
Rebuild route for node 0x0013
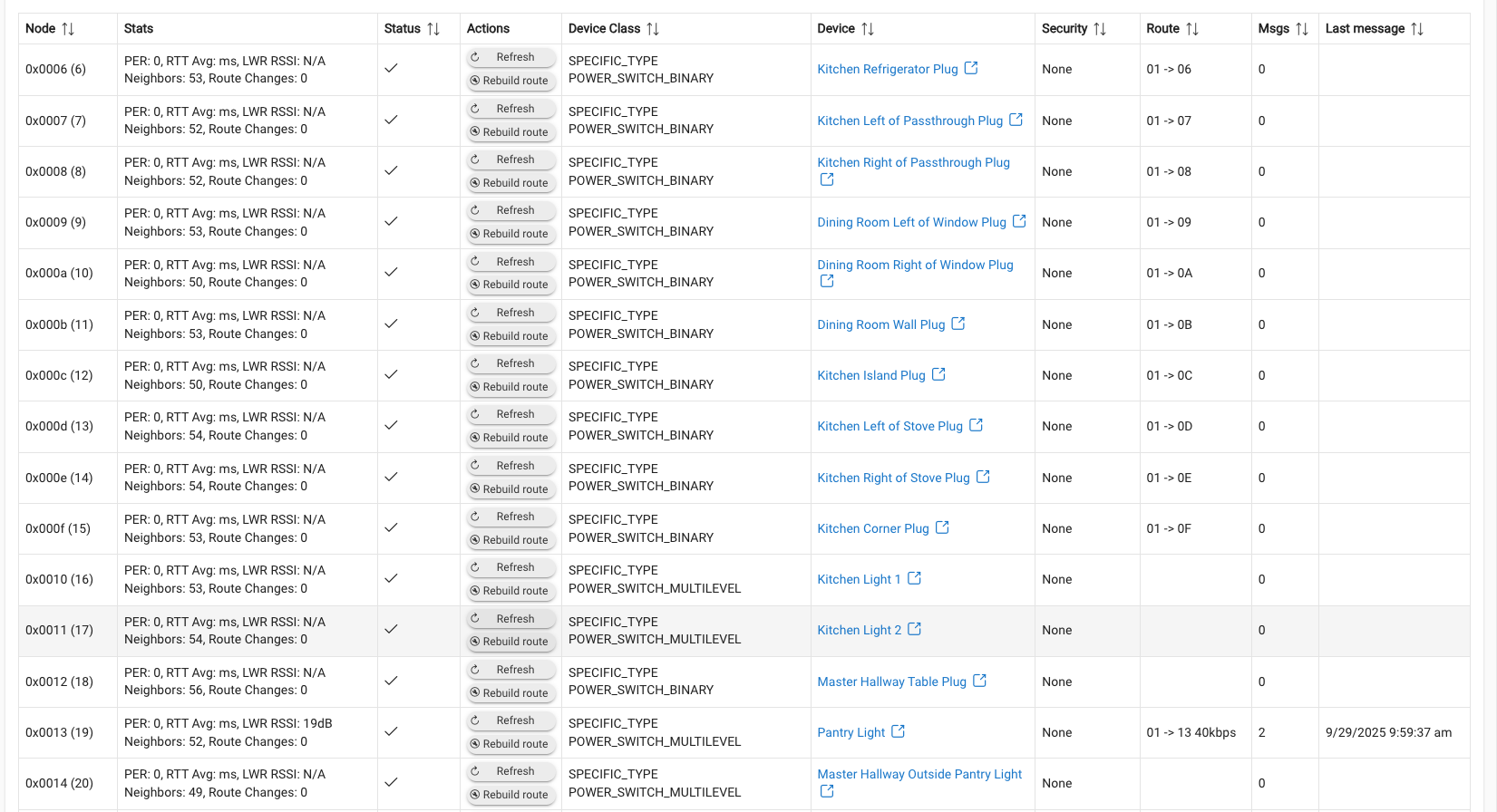(x=509, y=744)
